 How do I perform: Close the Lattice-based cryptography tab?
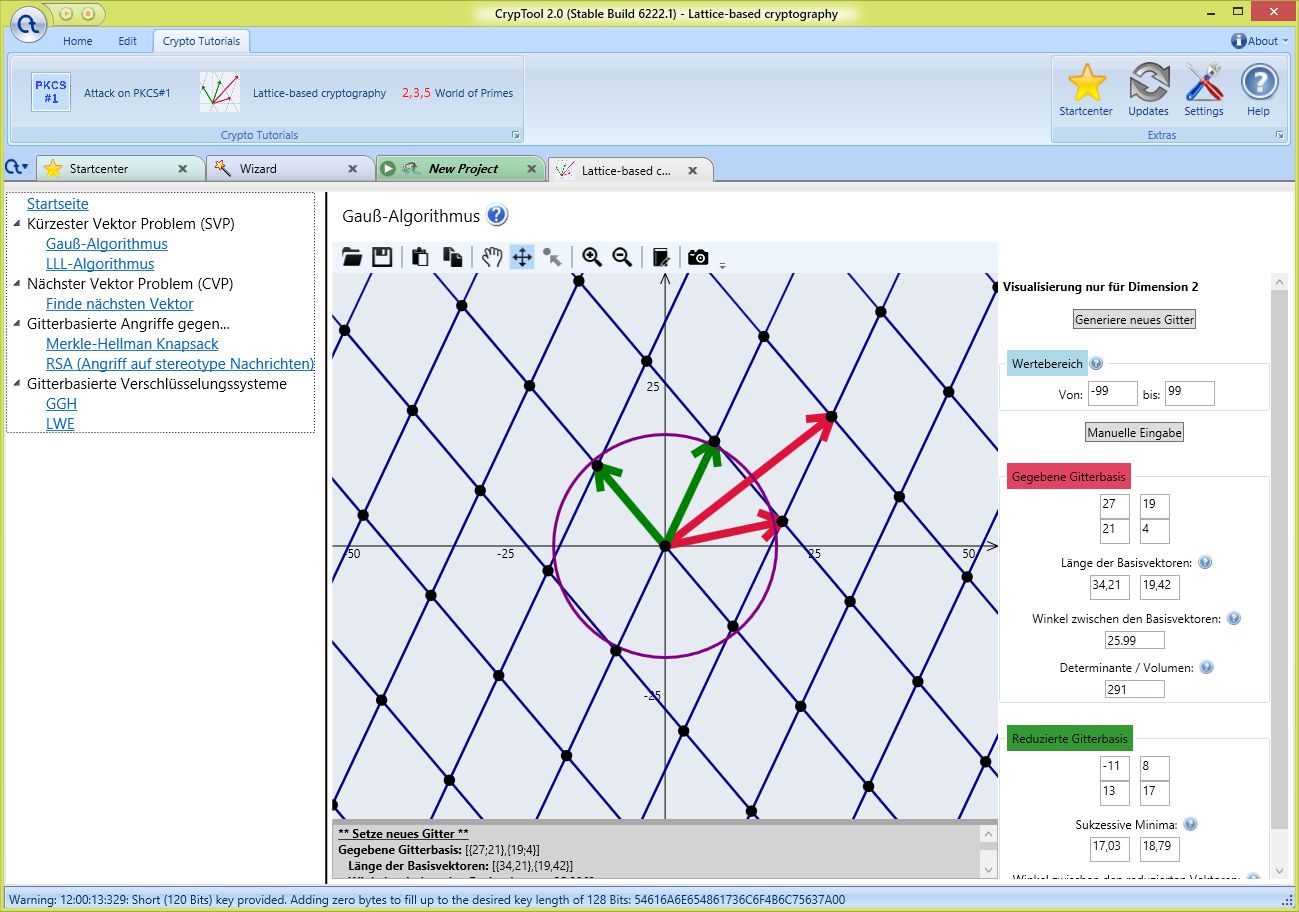tap(693, 170)
